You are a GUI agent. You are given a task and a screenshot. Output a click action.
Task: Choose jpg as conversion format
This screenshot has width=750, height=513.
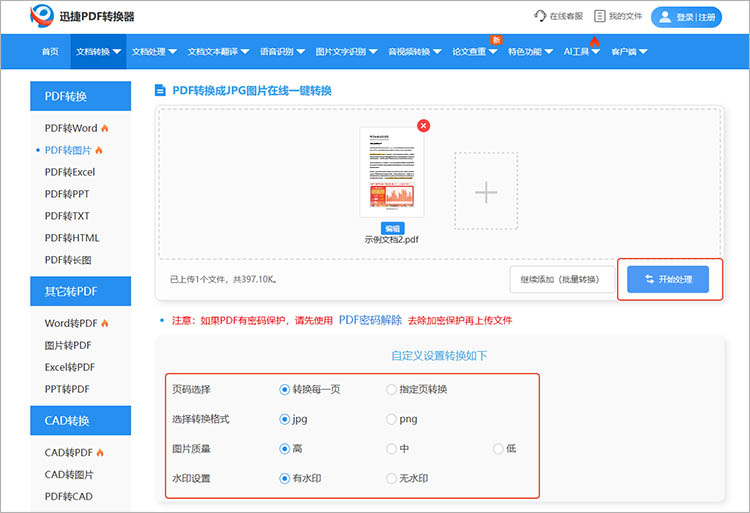pyautogui.click(x=285, y=419)
